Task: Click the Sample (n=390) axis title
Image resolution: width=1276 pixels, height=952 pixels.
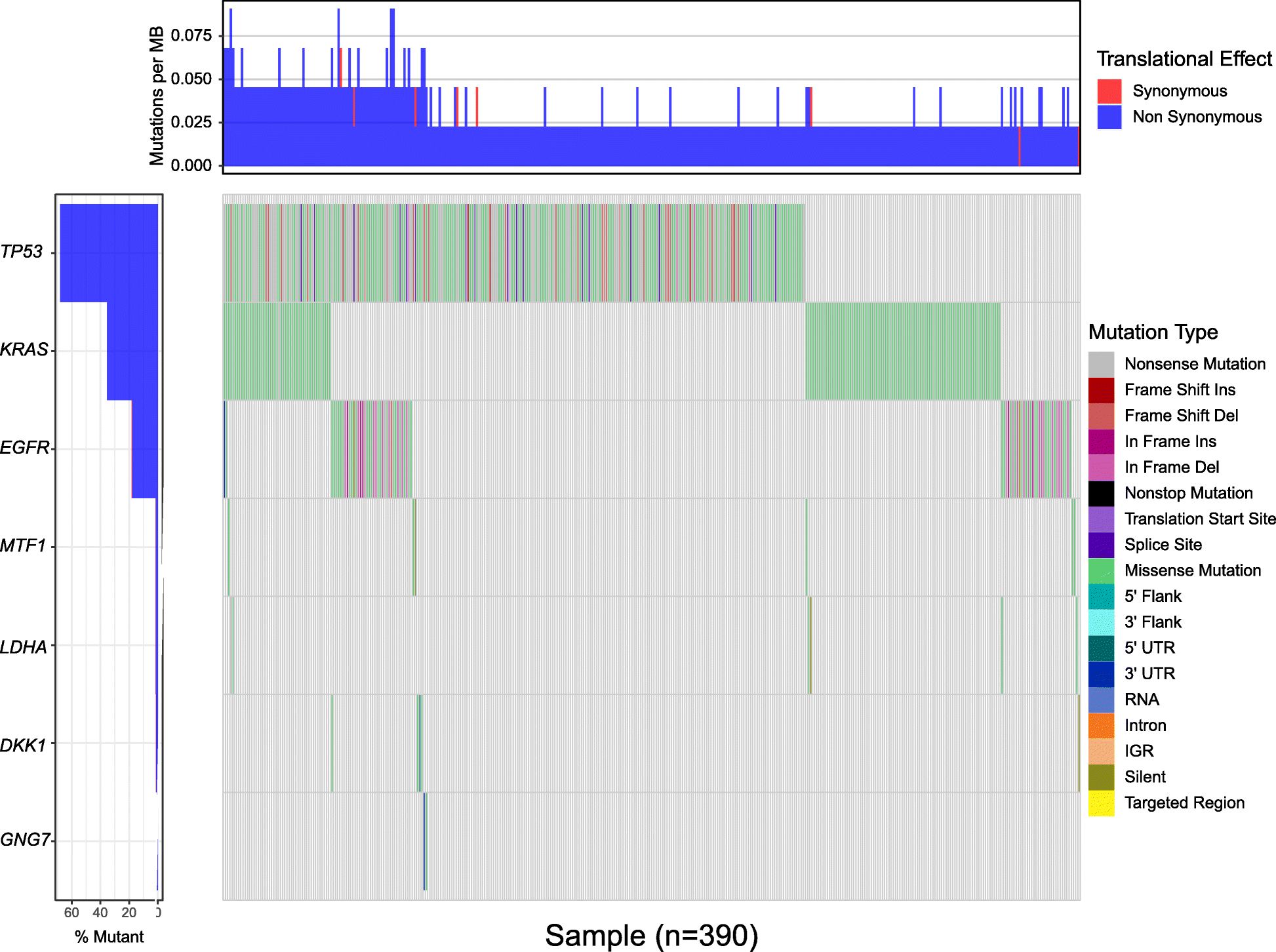Action: pos(652,936)
